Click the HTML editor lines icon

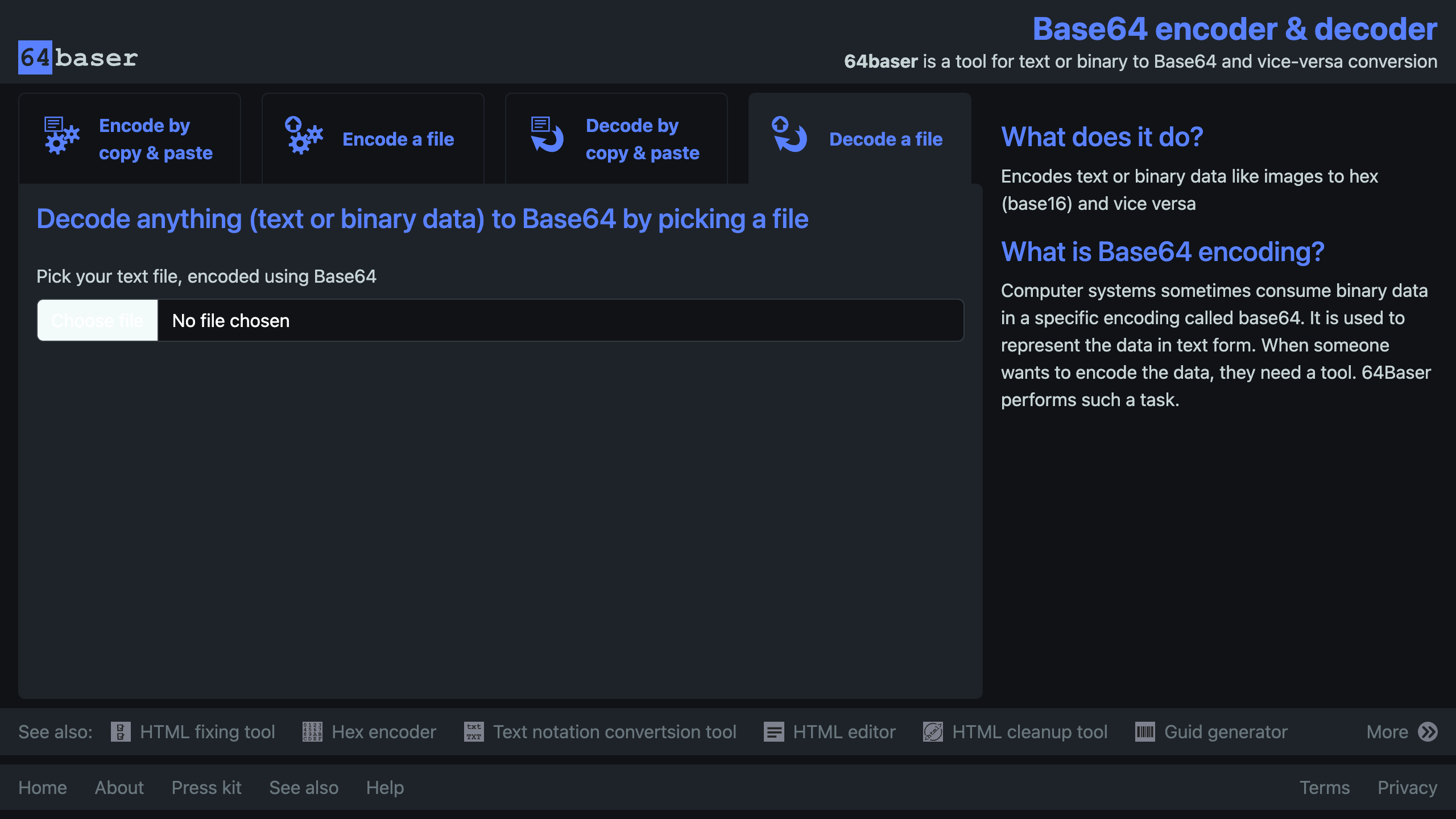coord(773,732)
